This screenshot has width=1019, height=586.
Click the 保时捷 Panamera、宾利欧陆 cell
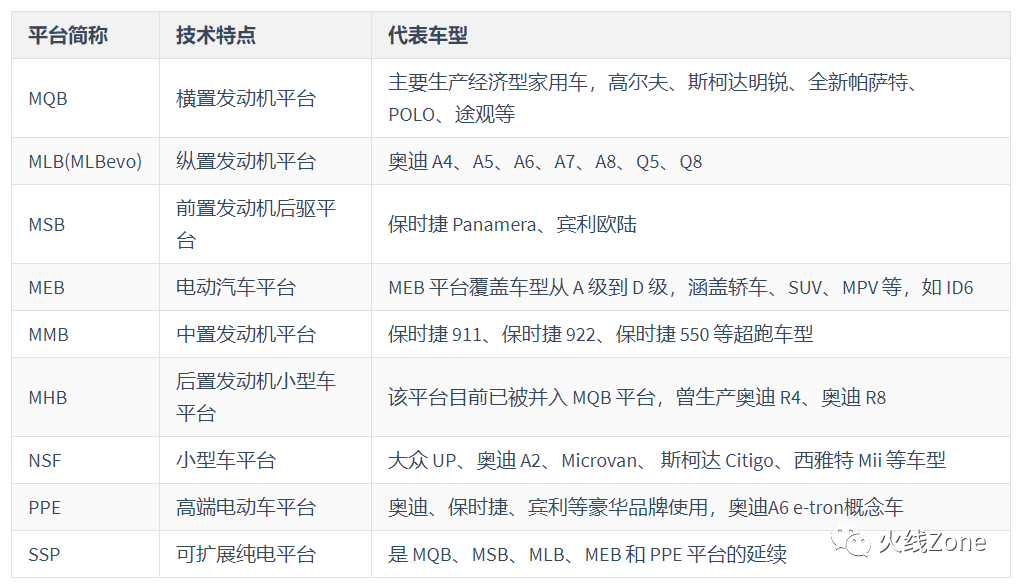point(691,224)
